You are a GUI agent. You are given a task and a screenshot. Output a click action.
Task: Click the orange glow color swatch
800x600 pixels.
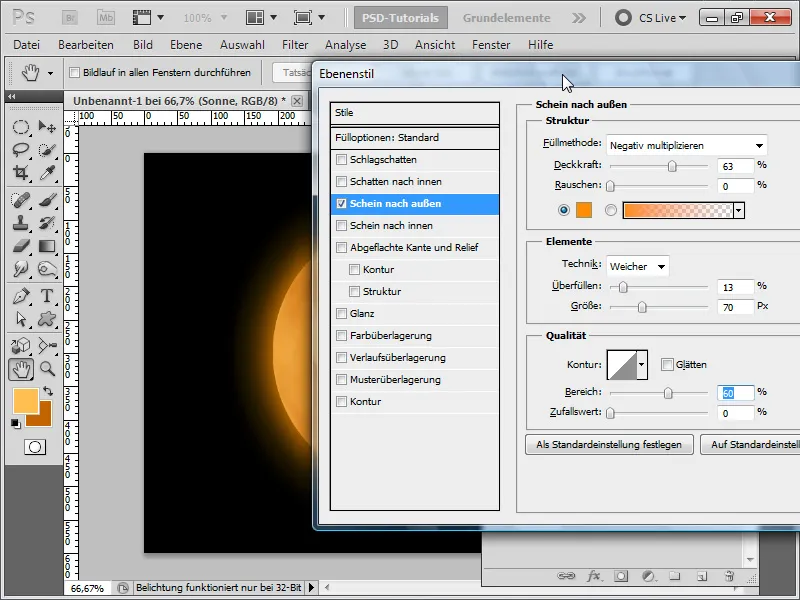[x=584, y=210]
